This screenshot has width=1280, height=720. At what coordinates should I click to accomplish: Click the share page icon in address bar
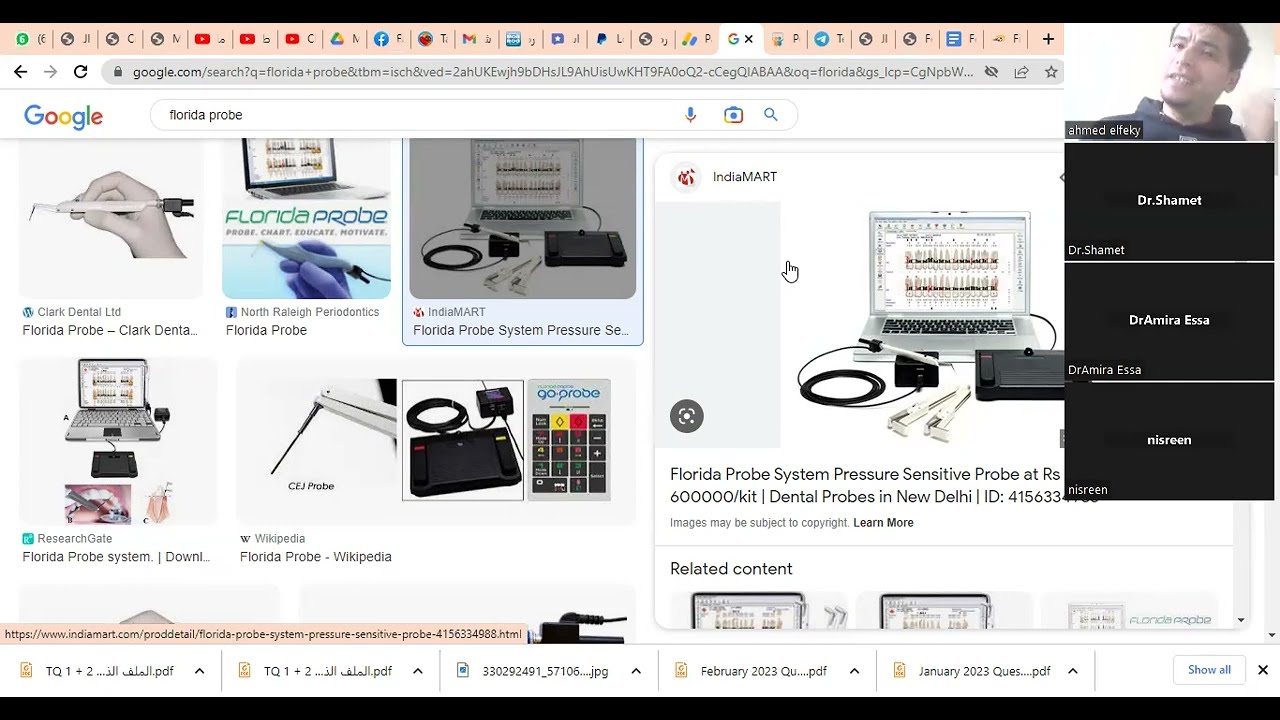1021,72
